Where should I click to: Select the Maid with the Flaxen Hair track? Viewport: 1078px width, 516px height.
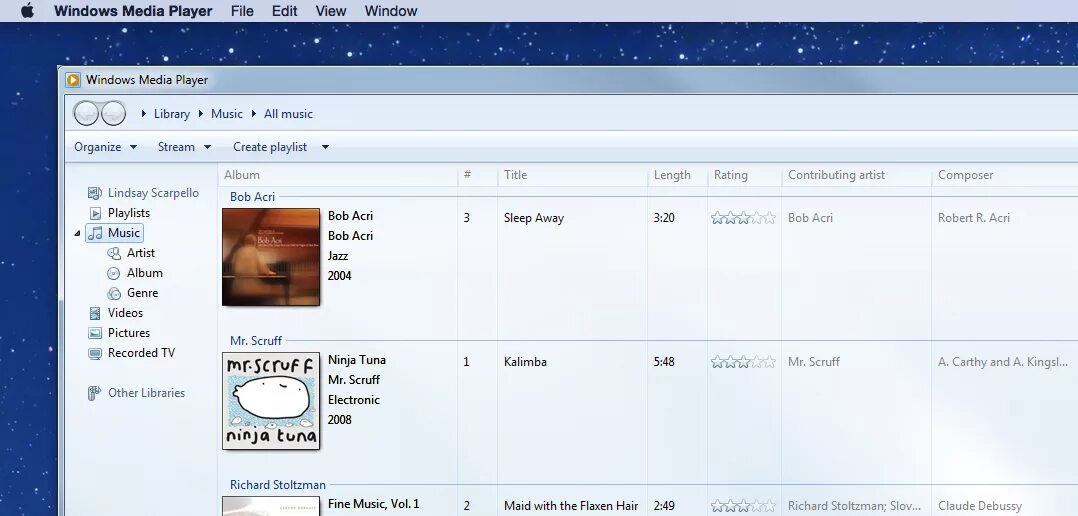571,506
